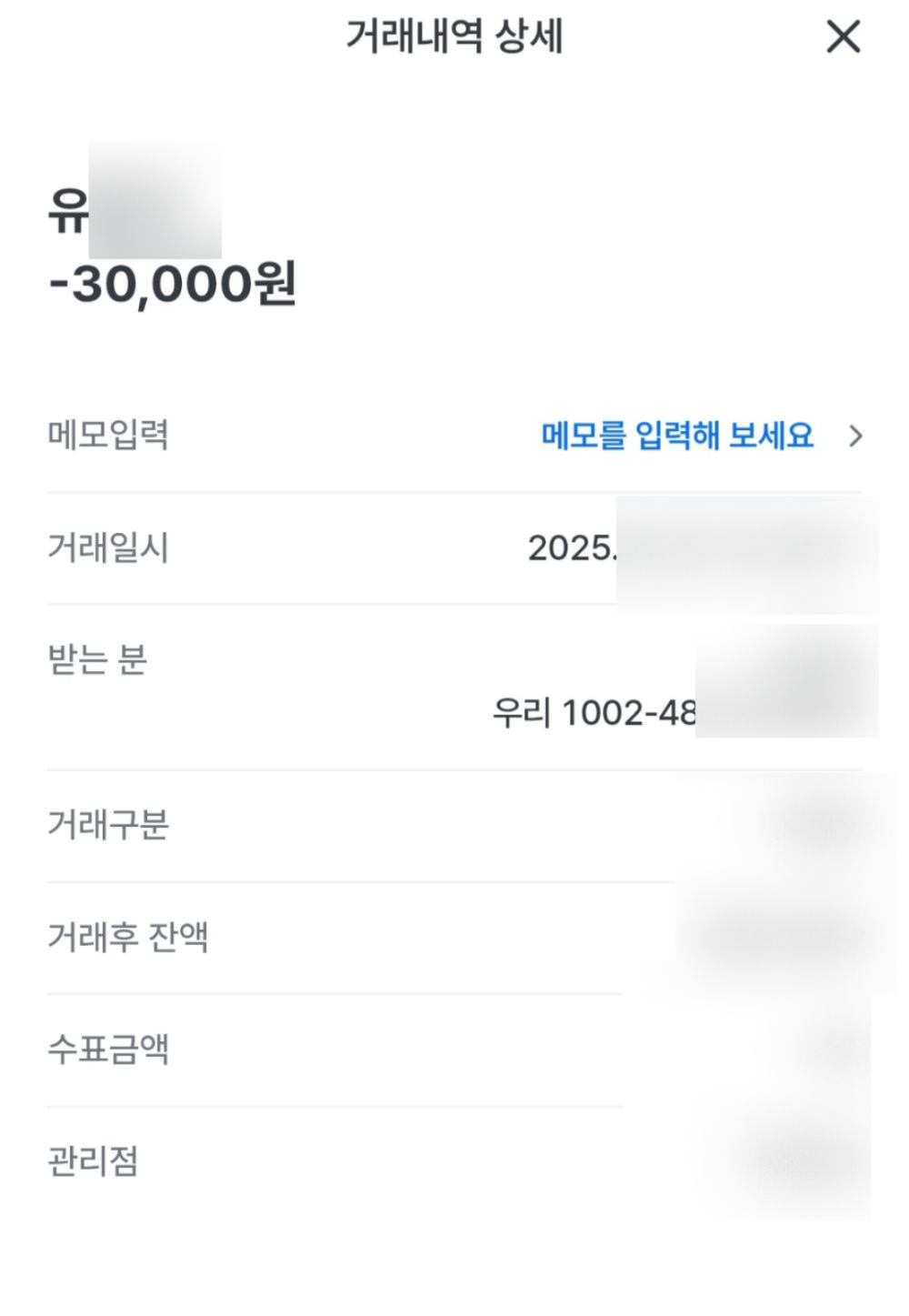Tap the 거래일시 label
909x1316 pixels.
click(108, 547)
